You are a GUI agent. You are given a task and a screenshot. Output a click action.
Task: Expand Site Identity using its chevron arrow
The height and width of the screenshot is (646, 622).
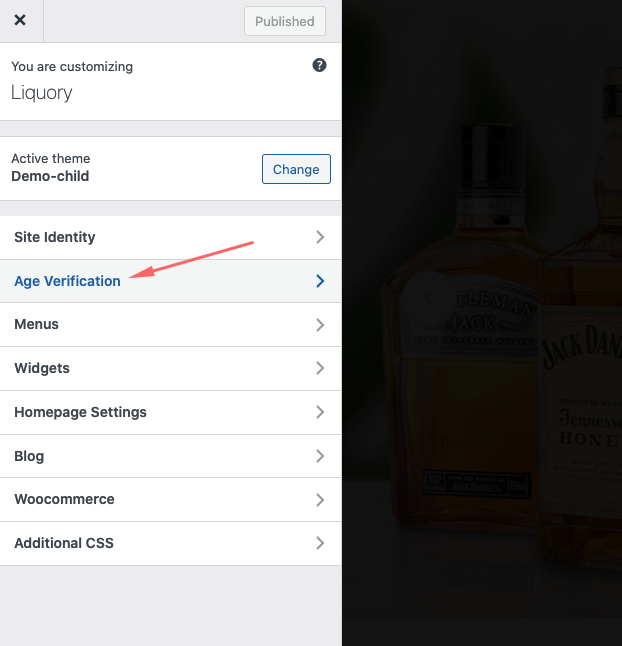320,237
